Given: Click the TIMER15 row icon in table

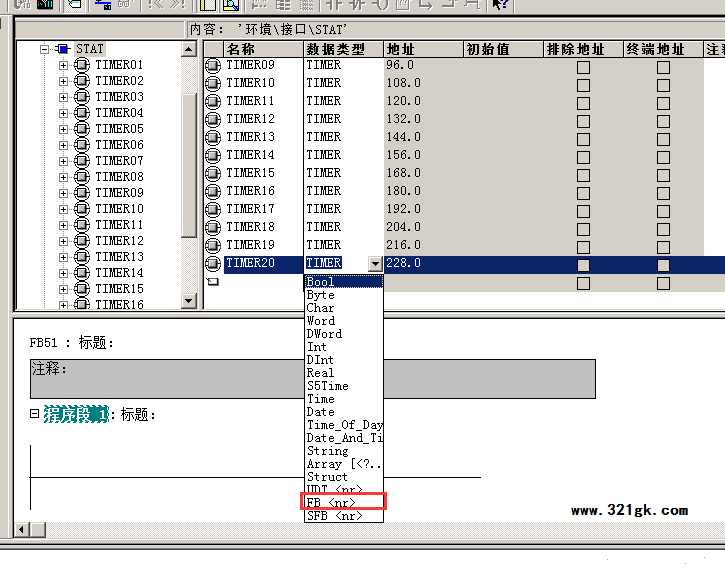Looking at the screenshot, I should point(213,174).
